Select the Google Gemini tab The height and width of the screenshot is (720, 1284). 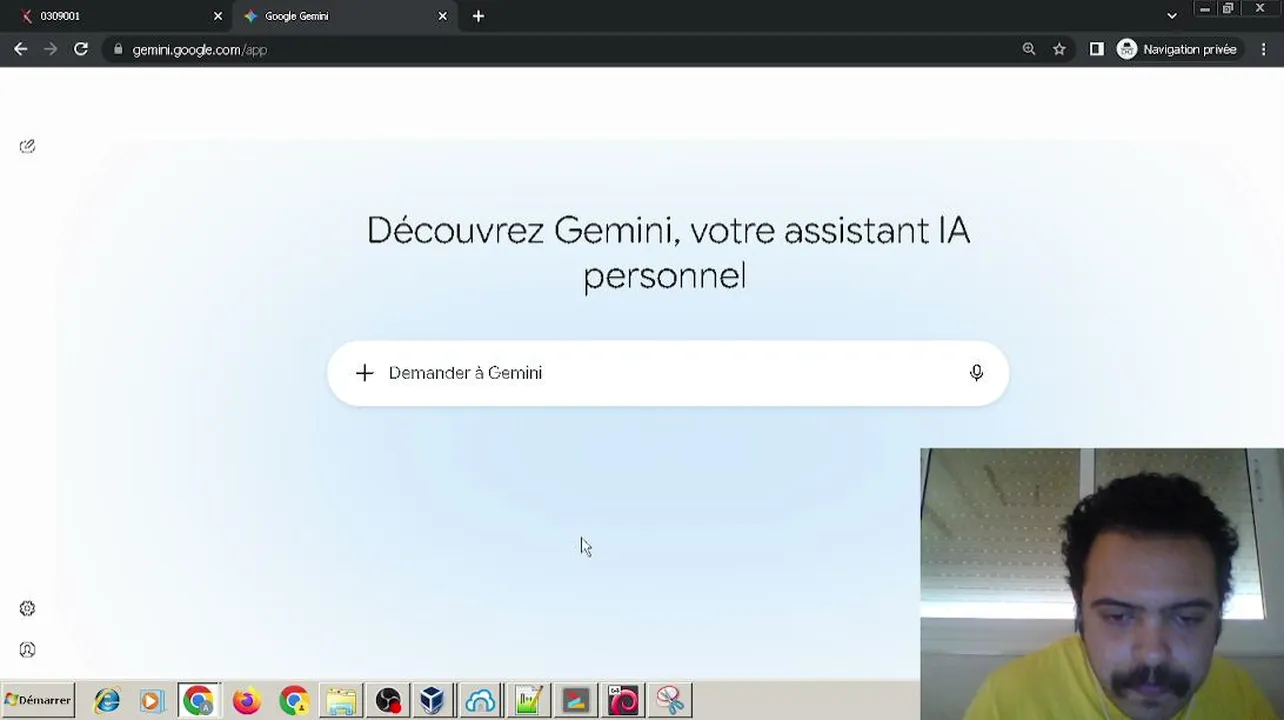click(x=346, y=16)
